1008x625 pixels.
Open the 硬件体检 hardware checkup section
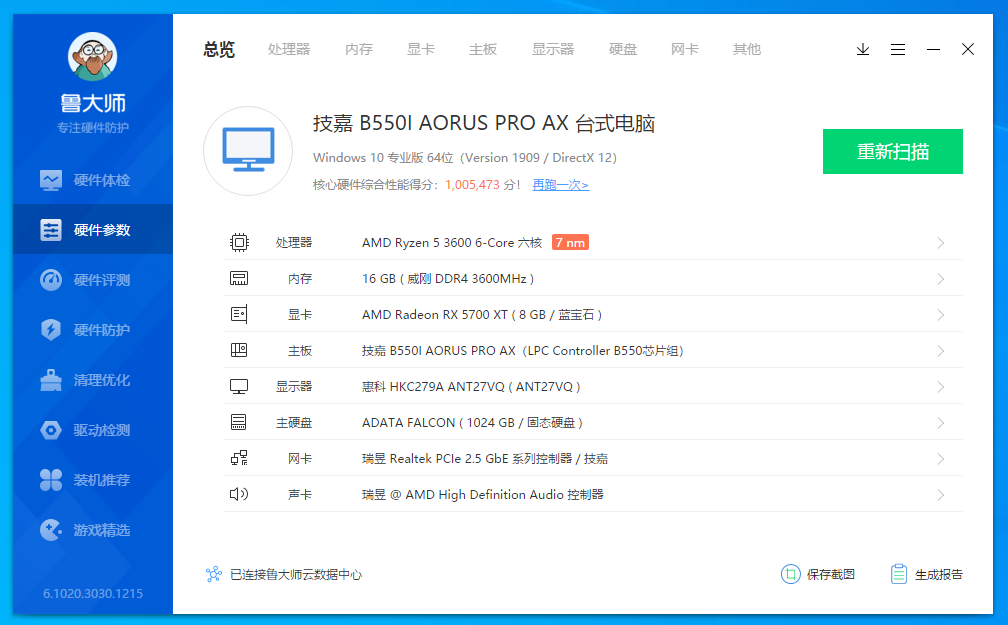(x=92, y=180)
